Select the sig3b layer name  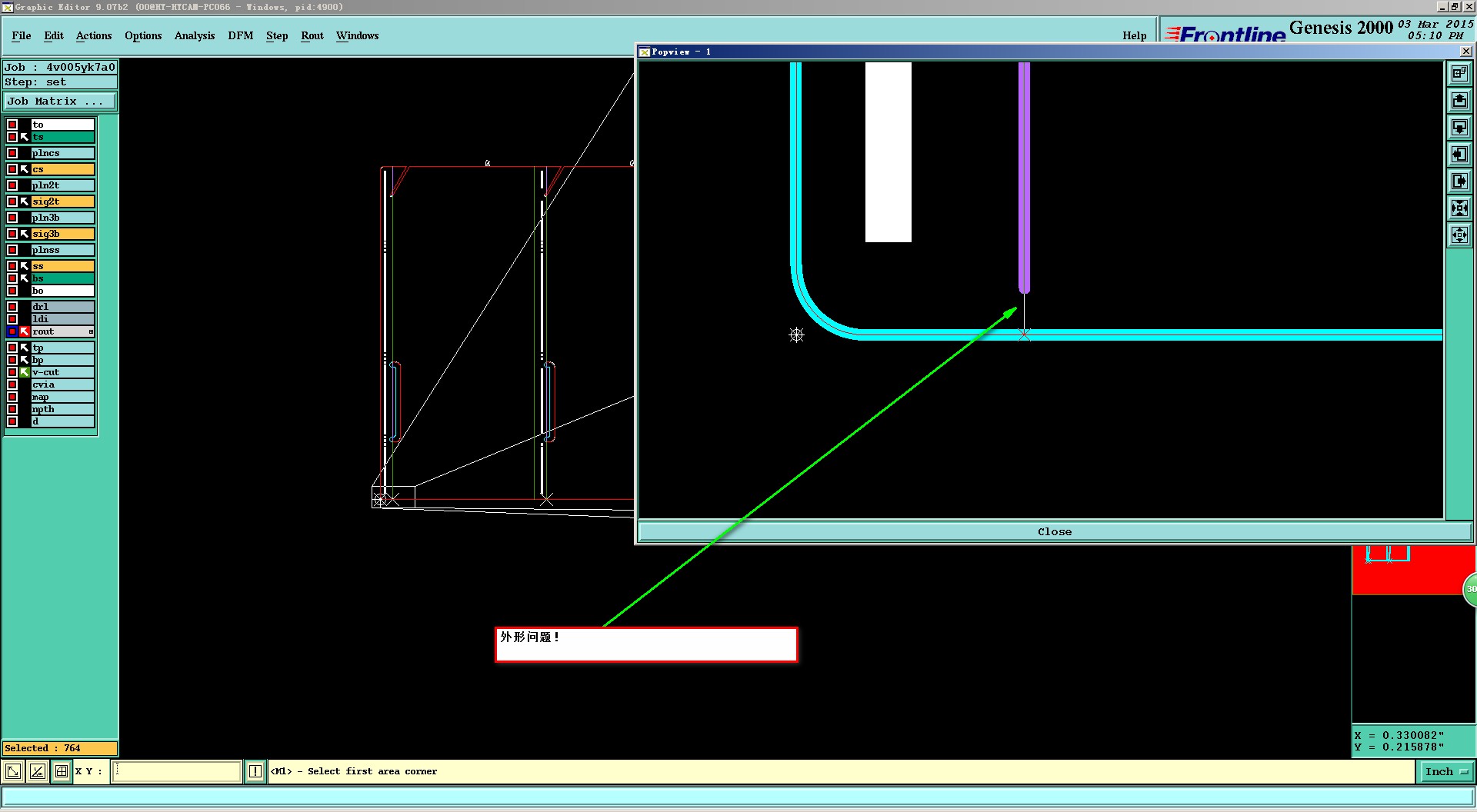click(x=62, y=234)
